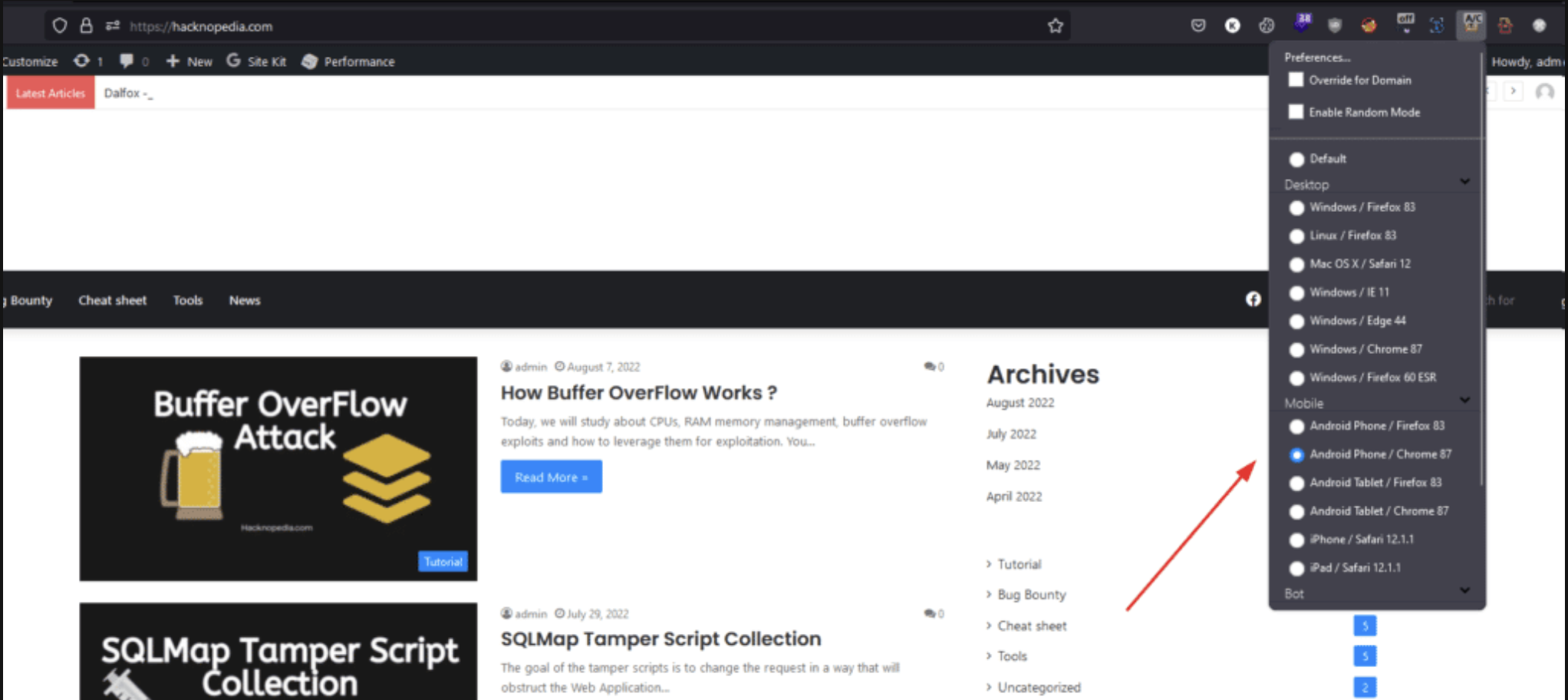Open the News nav menu item

pos(245,300)
